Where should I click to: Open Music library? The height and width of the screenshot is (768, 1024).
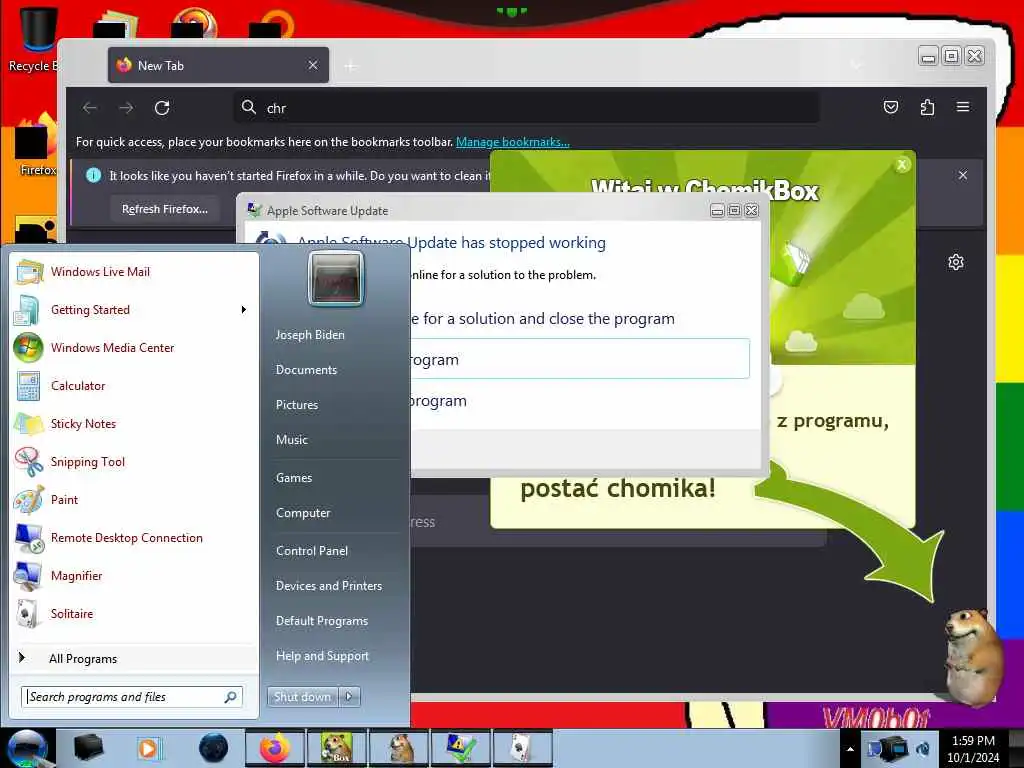pos(291,440)
